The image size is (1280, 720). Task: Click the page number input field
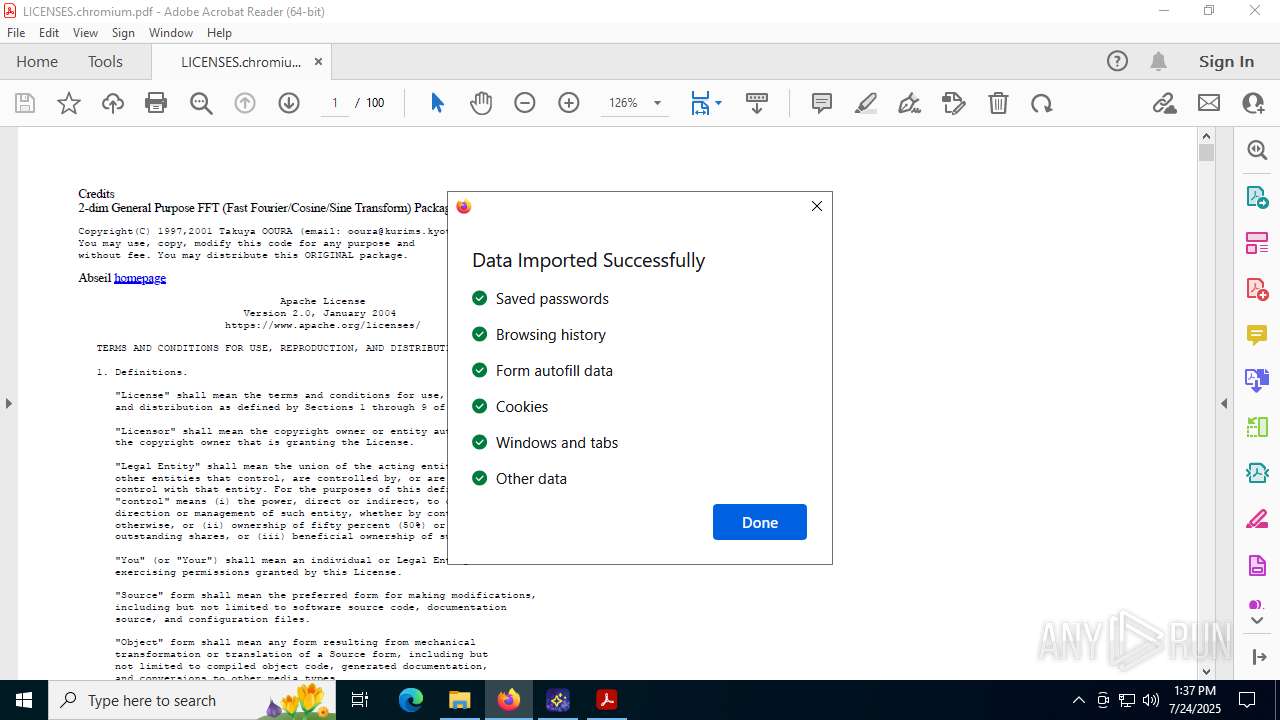(x=335, y=103)
